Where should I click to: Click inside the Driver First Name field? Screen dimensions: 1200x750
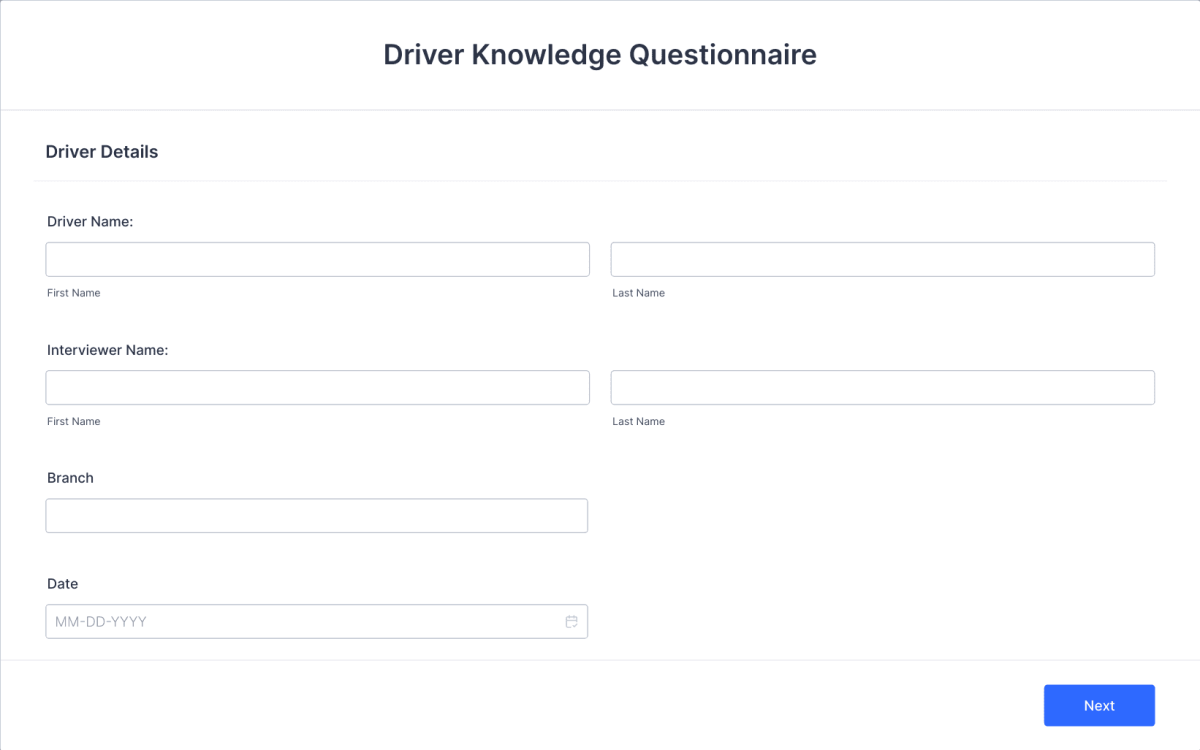pyautogui.click(x=317, y=258)
